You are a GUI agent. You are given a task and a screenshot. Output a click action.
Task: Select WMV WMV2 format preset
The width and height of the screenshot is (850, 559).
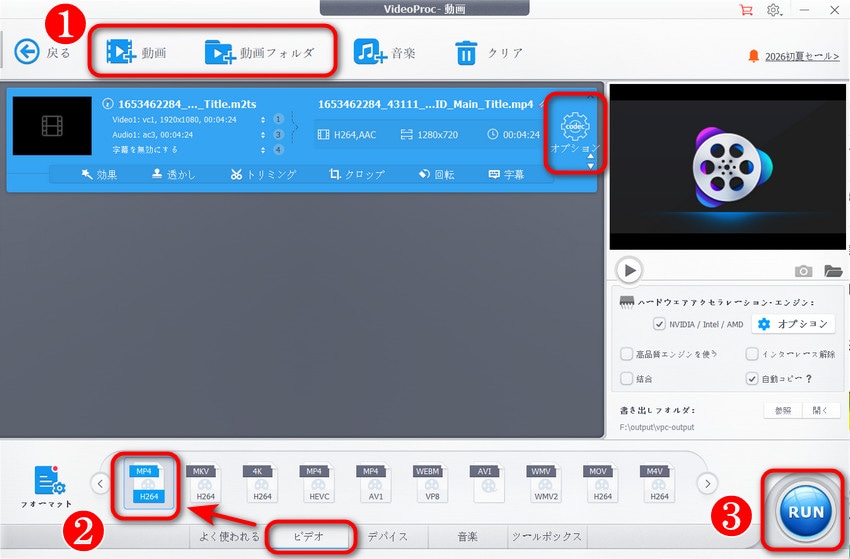pyautogui.click(x=545, y=483)
